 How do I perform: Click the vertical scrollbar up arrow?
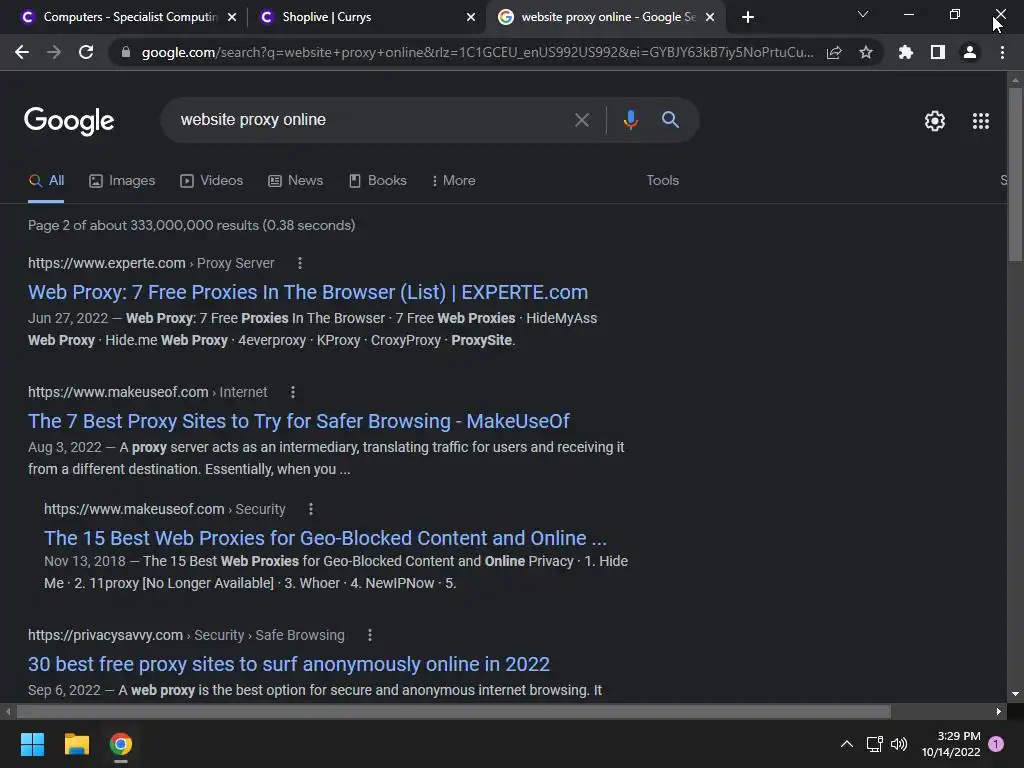[1015, 80]
